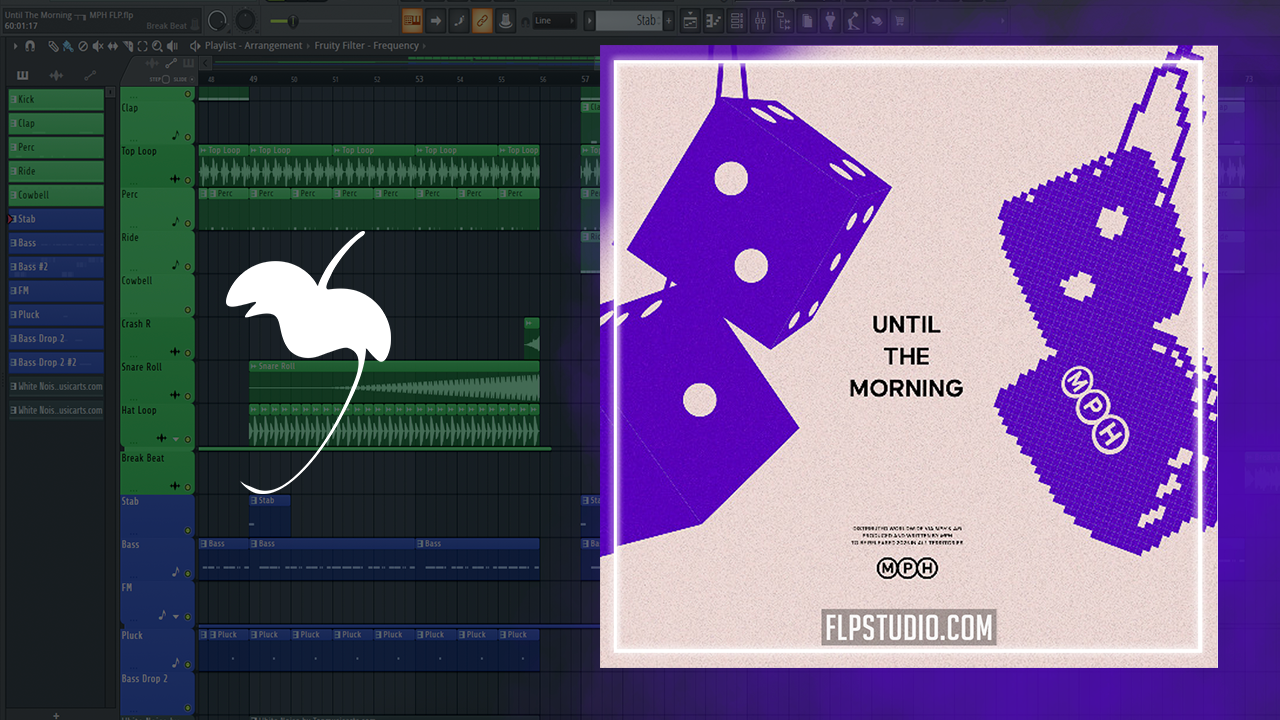This screenshot has height=720, width=1280.
Task: Open the Mixer window icon
Action: click(x=760, y=20)
